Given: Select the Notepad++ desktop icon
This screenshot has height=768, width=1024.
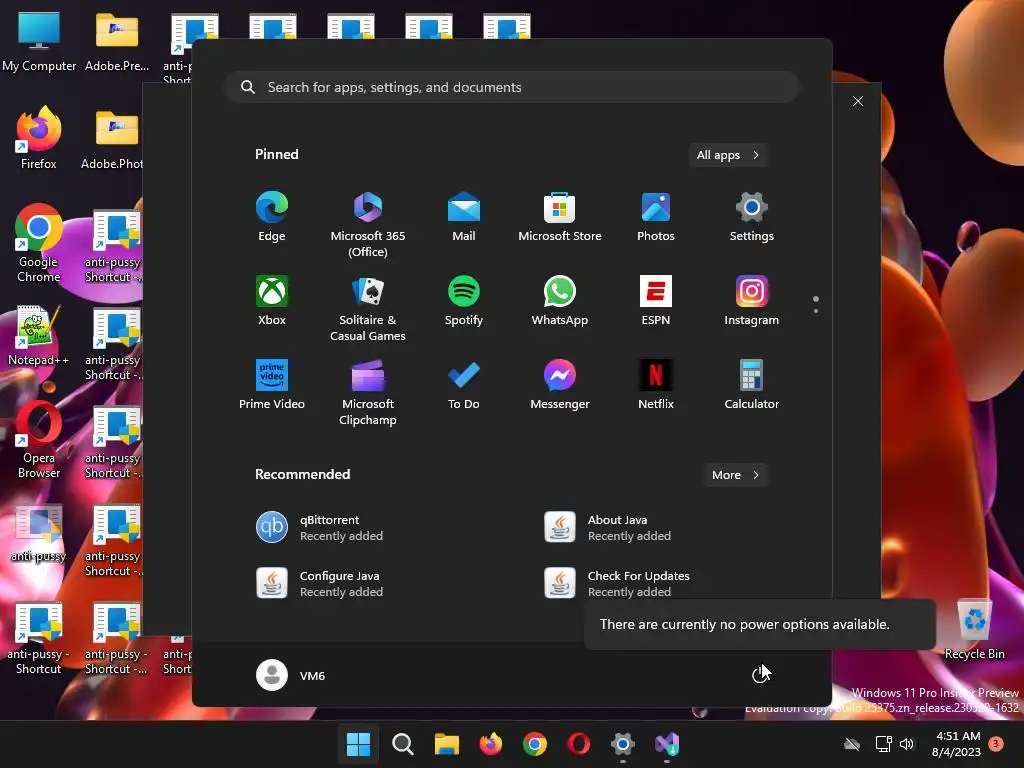Looking at the screenshot, I should [39, 336].
